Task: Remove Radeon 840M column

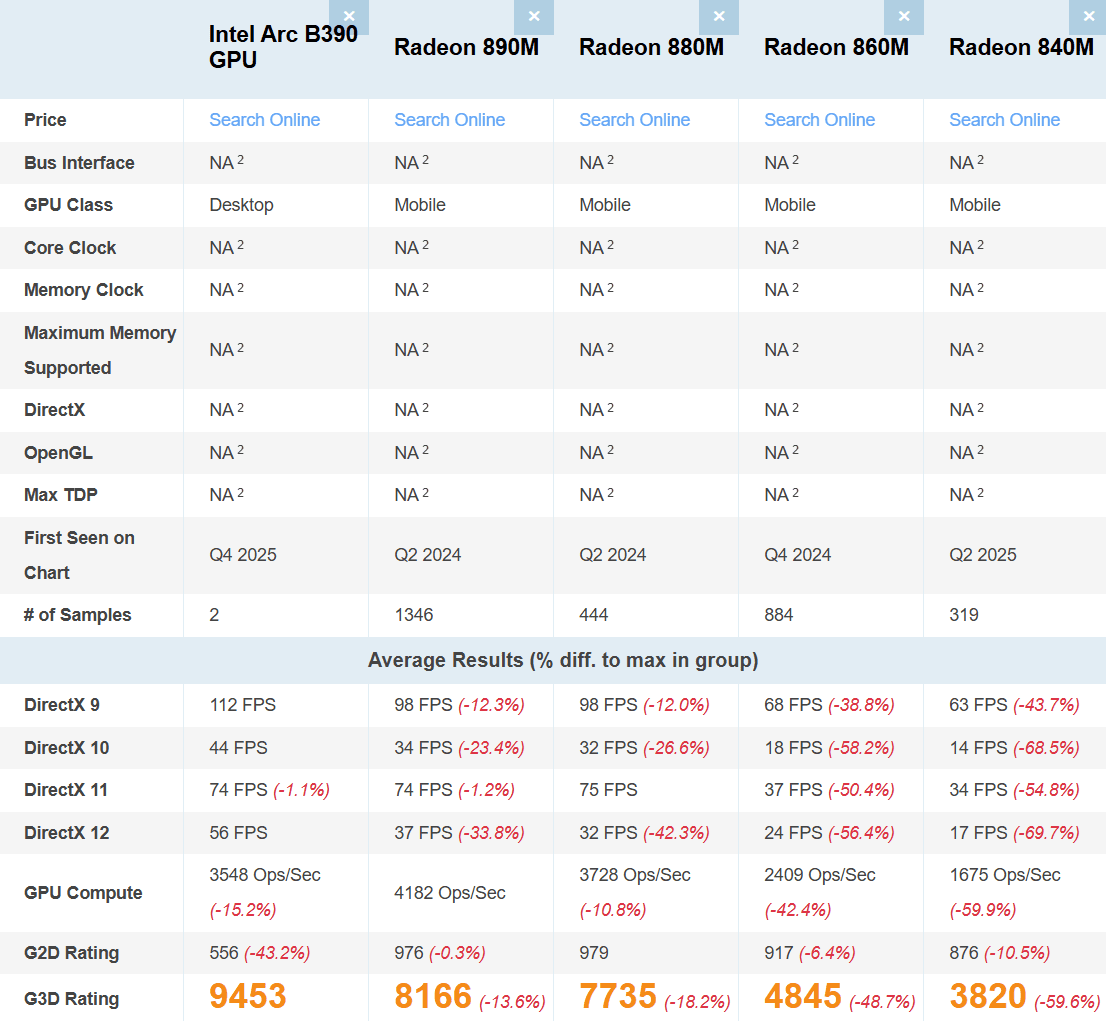Action: 1088,17
